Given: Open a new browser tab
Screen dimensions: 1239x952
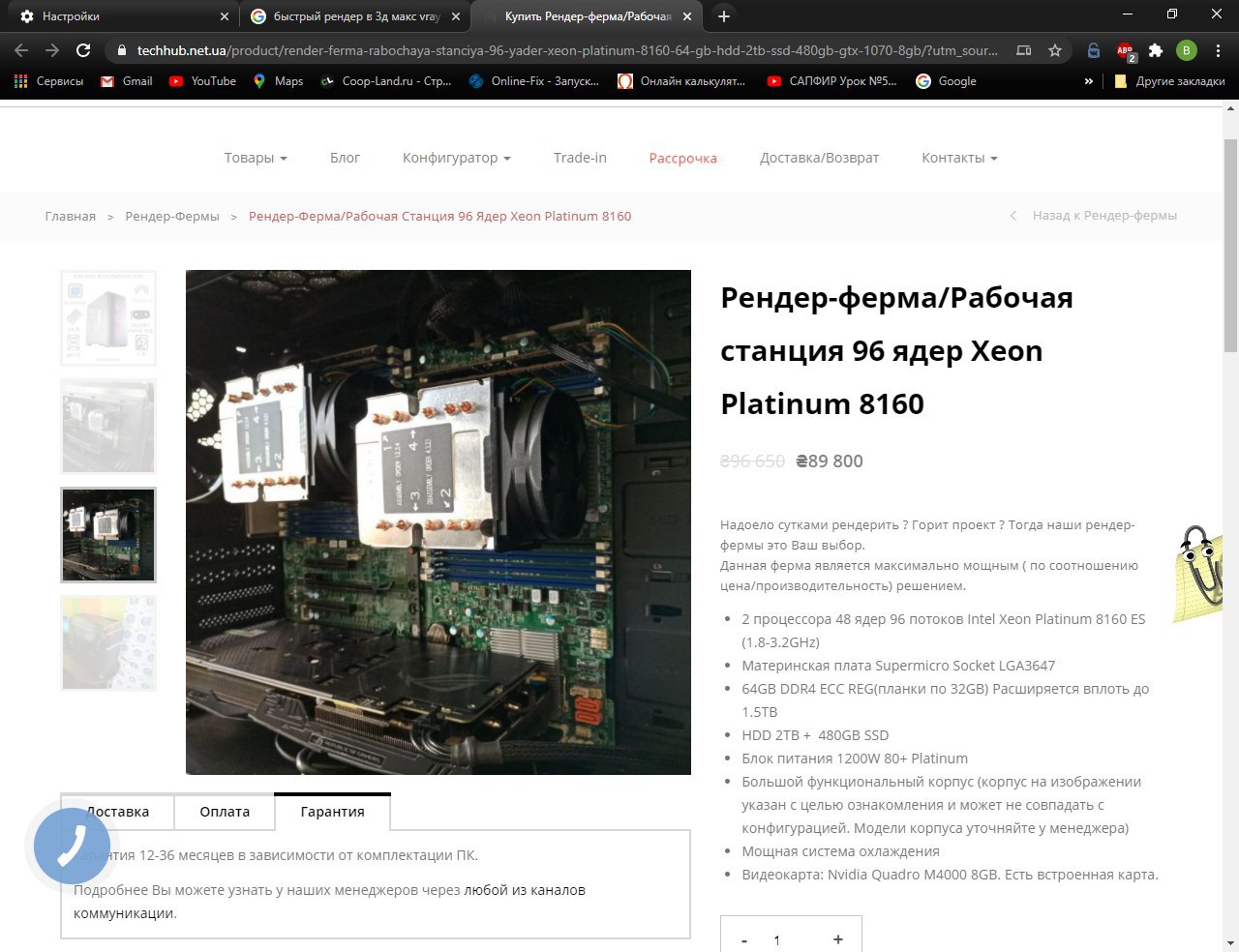Looking at the screenshot, I should 723,16.
